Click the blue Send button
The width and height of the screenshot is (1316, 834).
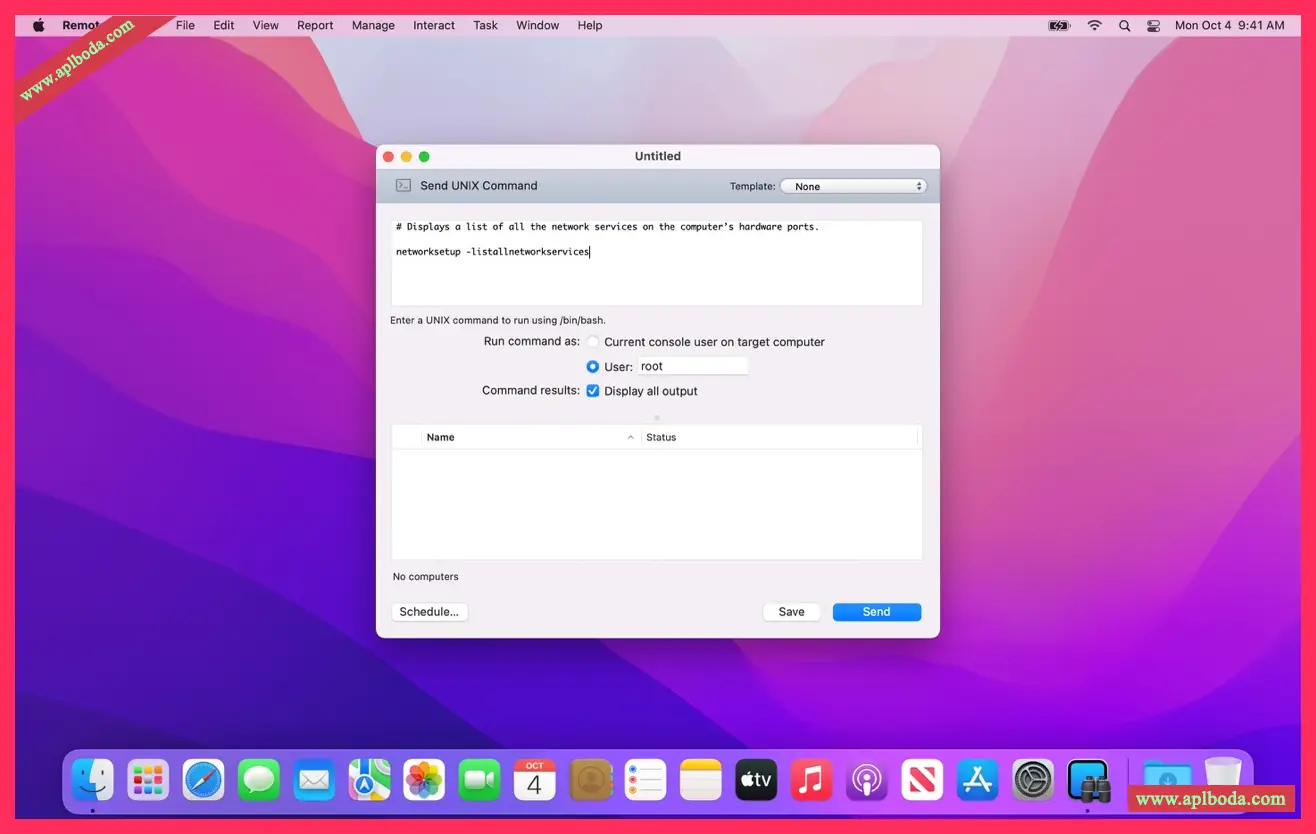click(877, 612)
